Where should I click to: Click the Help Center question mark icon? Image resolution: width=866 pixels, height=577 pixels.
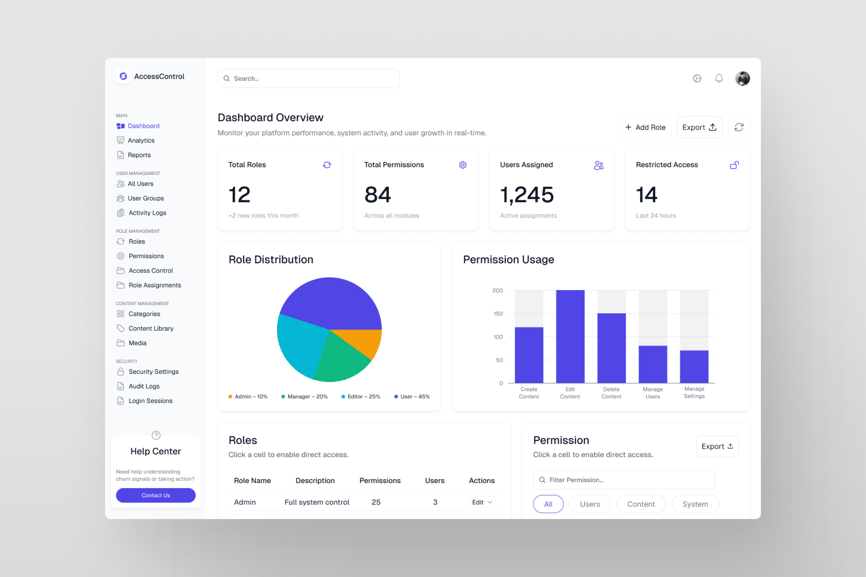(x=156, y=435)
